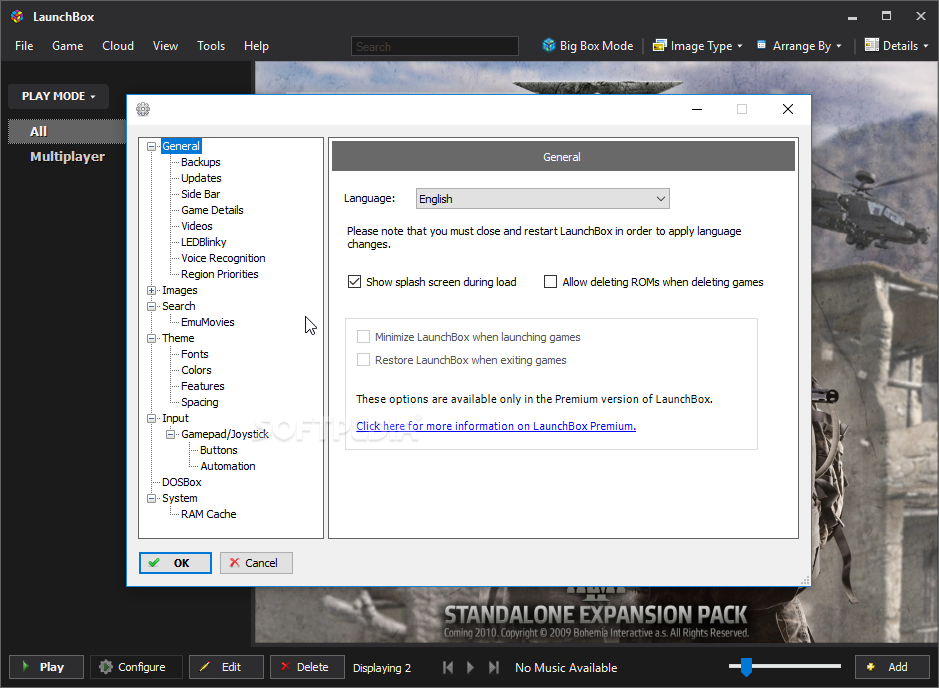Image resolution: width=939 pixels, height=688 pixels.
Task: Click the Search input field
Action: click(x=435, y=46)
